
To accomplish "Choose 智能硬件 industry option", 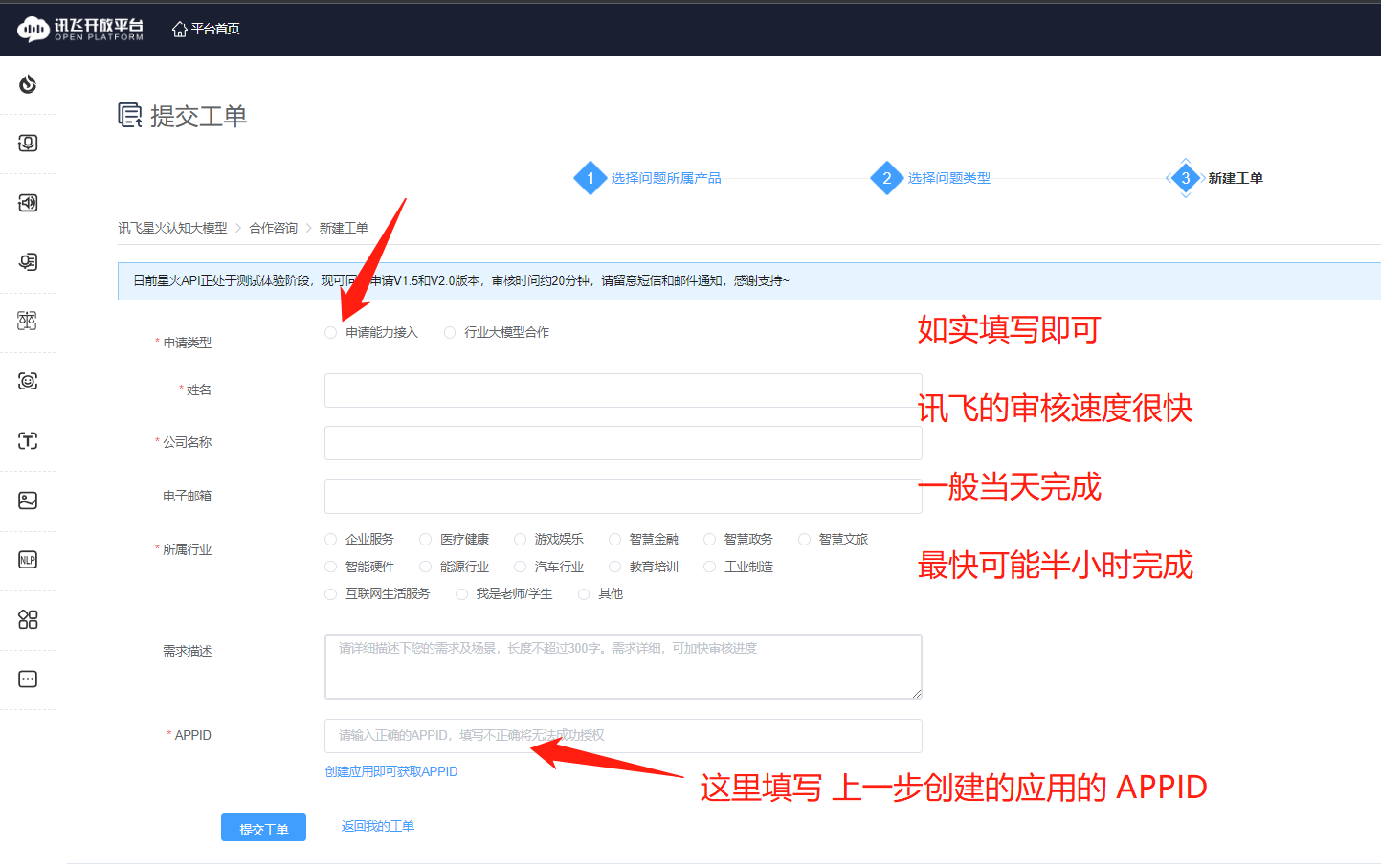I will pyautogui.click(x=331, y=567).
